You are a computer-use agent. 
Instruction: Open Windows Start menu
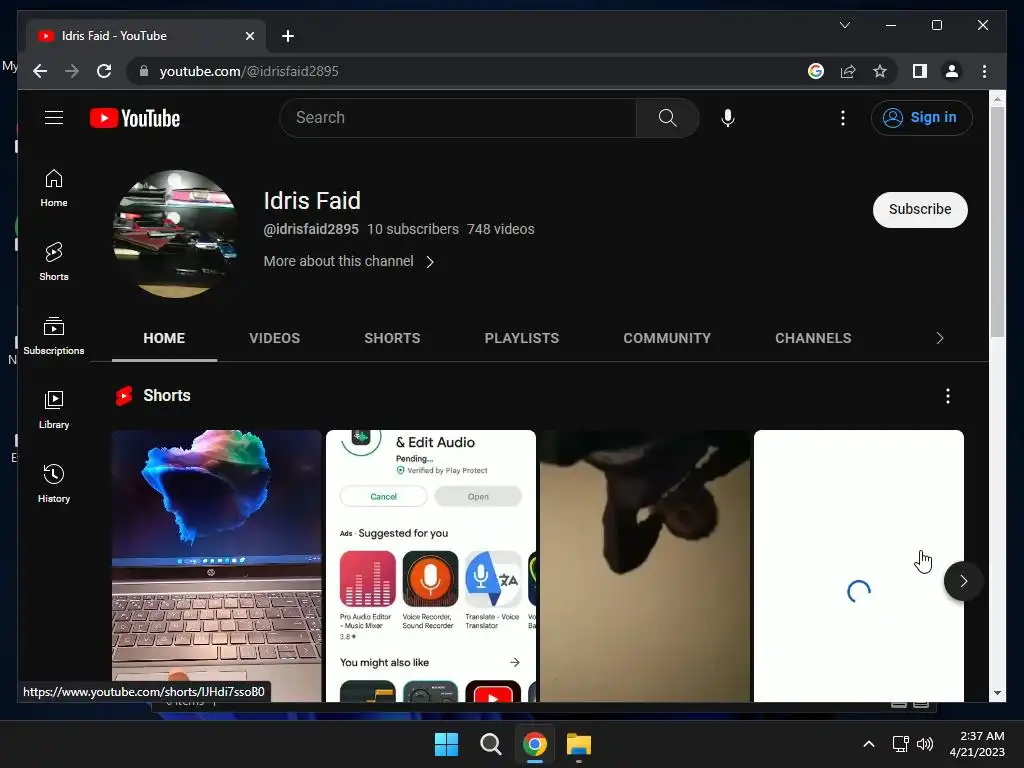tap(447, 744)
